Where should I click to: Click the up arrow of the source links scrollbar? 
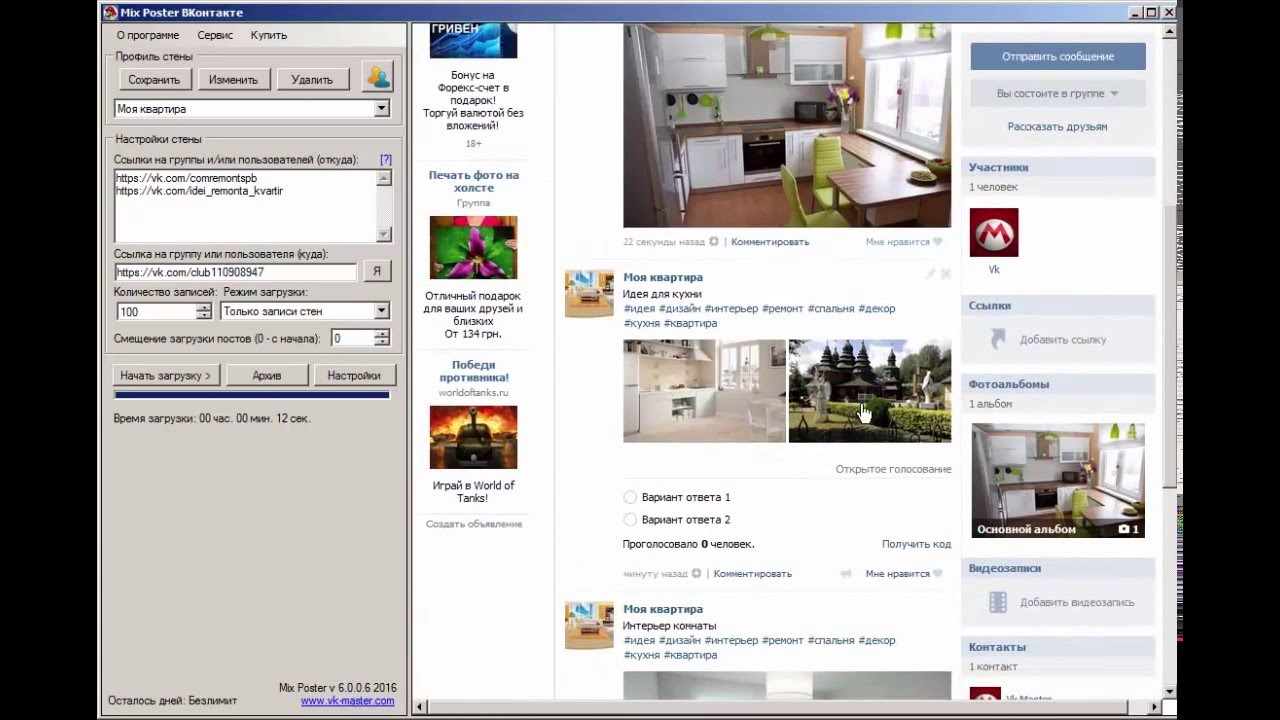tap(384, 178)
